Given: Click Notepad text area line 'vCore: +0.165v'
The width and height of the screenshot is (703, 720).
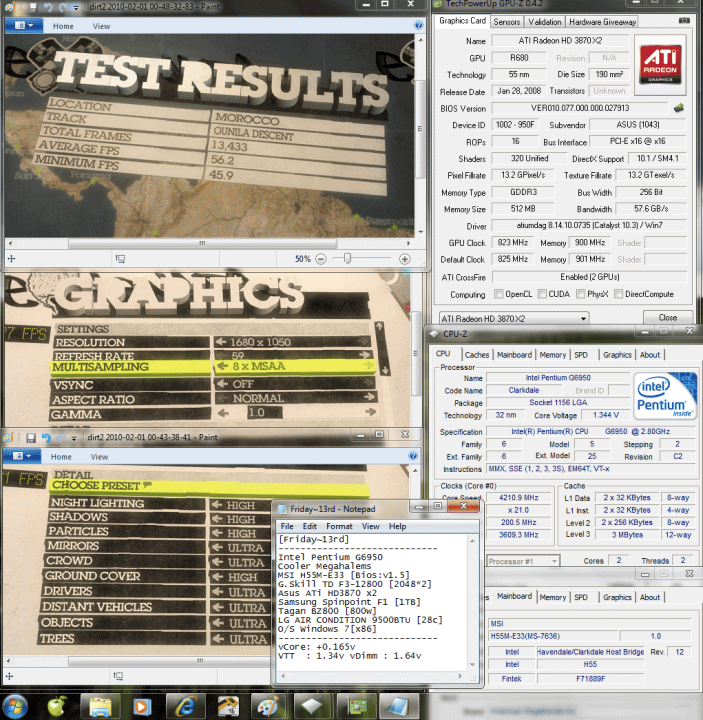Looking at the screenshot, I should [316, 647].
